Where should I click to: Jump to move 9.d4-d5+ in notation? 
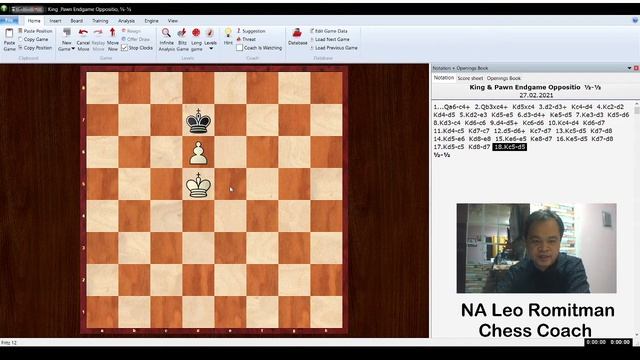504,123
